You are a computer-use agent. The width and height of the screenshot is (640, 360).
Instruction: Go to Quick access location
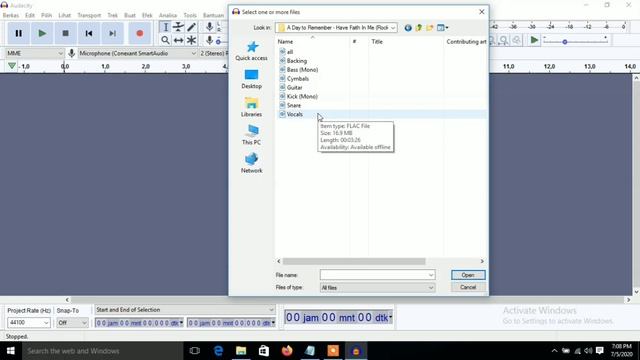point(251,51)
